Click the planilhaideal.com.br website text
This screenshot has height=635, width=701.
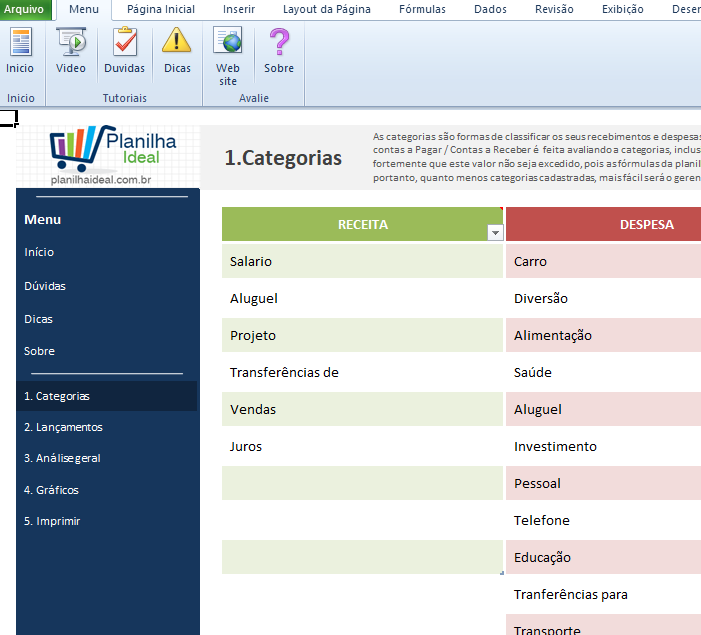click(x=101, y=180)
